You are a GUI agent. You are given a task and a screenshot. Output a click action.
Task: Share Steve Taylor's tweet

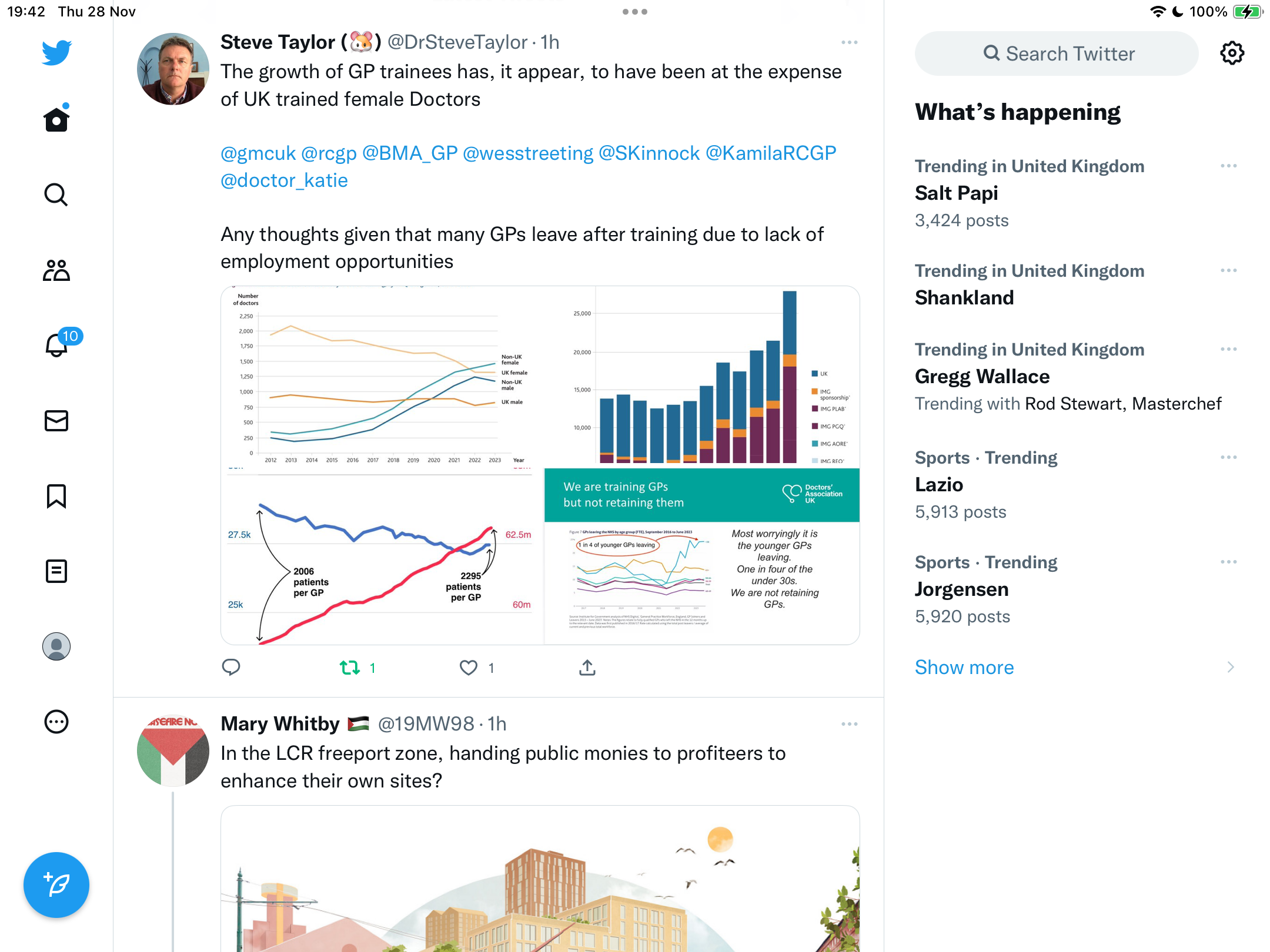[x=587, y=667]
